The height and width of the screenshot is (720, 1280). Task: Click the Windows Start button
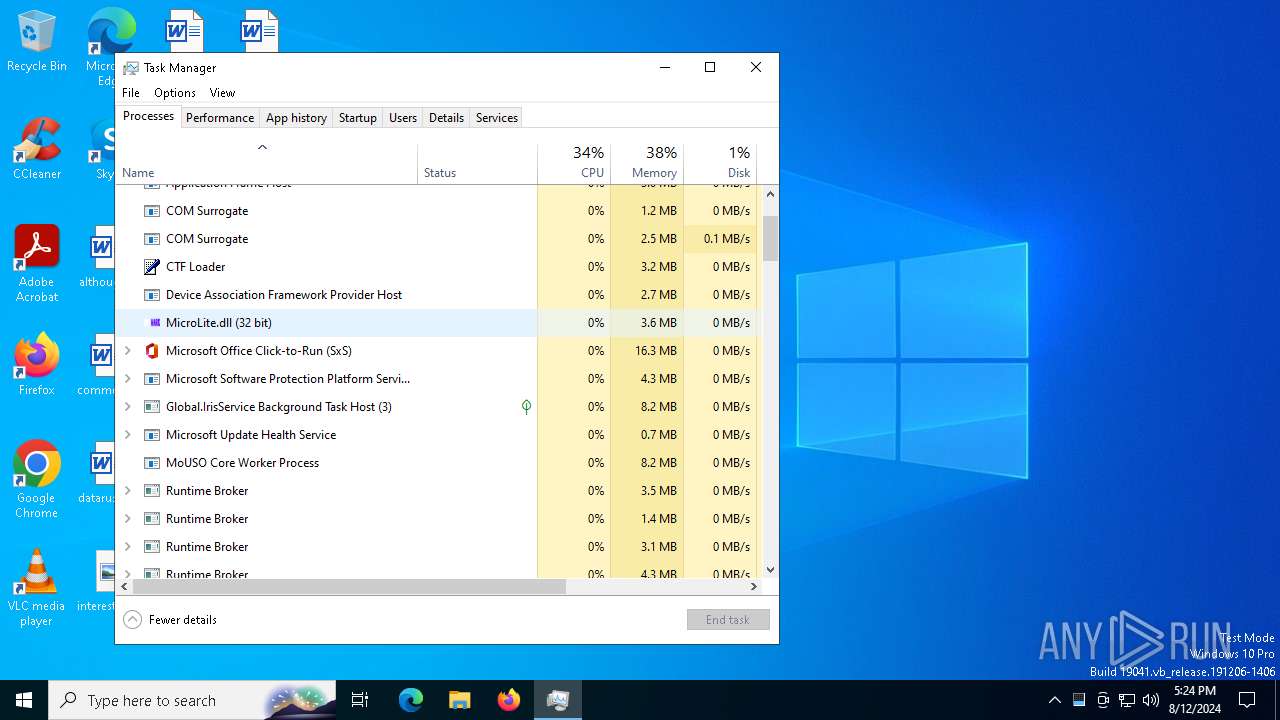click(x=24, y=700)
